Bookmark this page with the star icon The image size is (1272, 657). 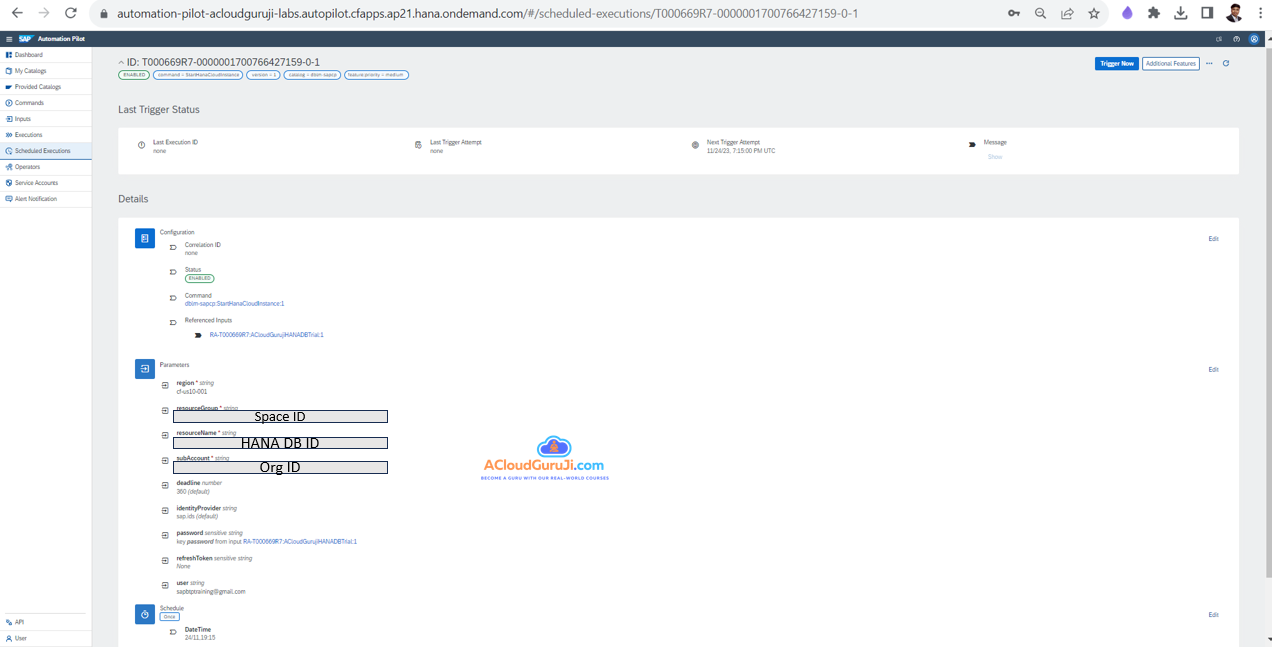point(1094,14)
